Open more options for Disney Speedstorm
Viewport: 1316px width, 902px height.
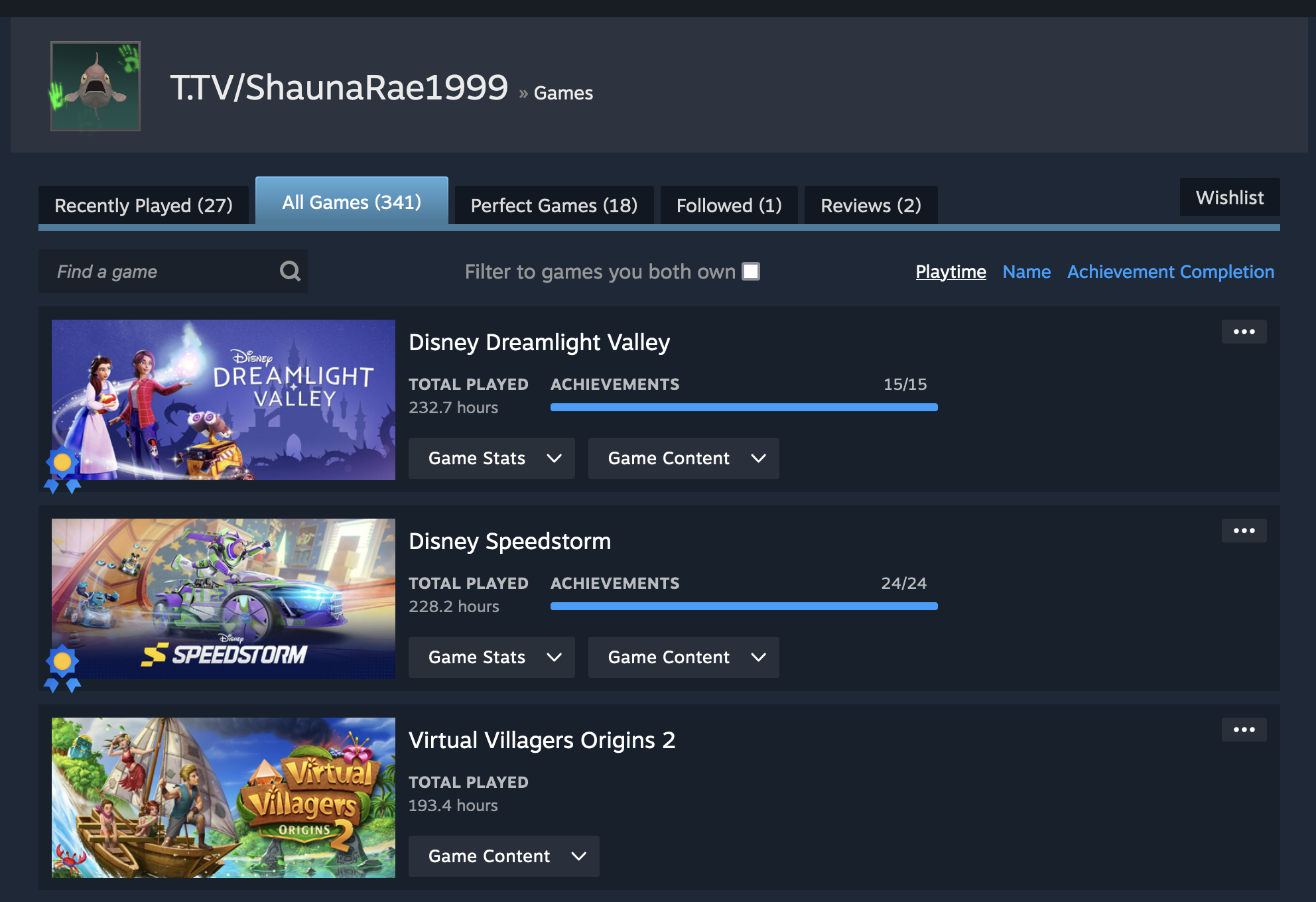point(1244,531)
